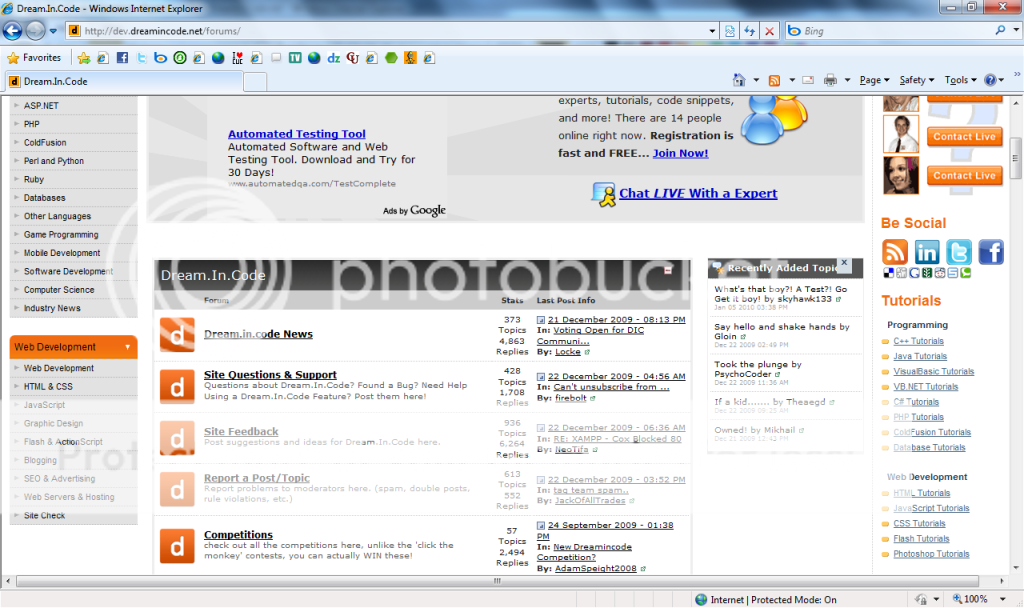The image size is (1024, 608).
Task: Click the first Contact Live button
Action: click(964, 136)
